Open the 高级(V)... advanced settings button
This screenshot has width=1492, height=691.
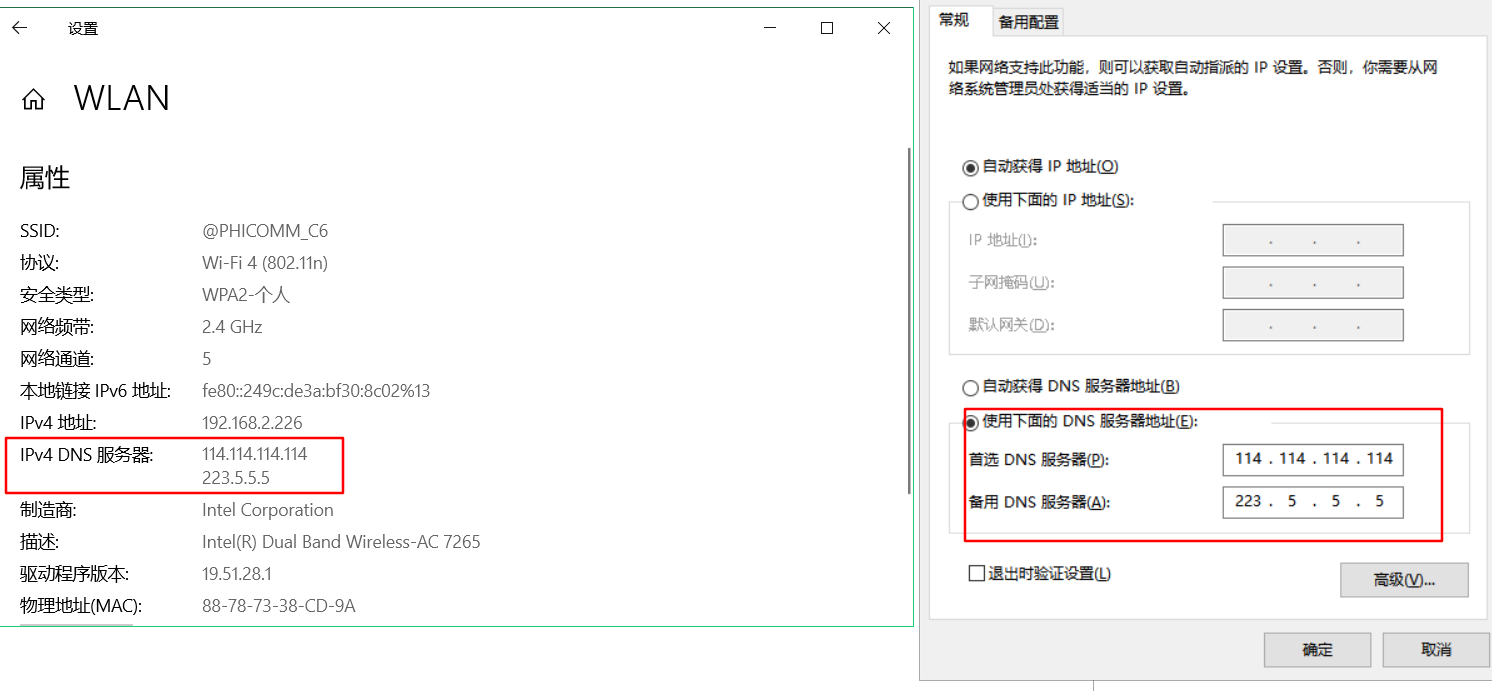(1404, 580)
